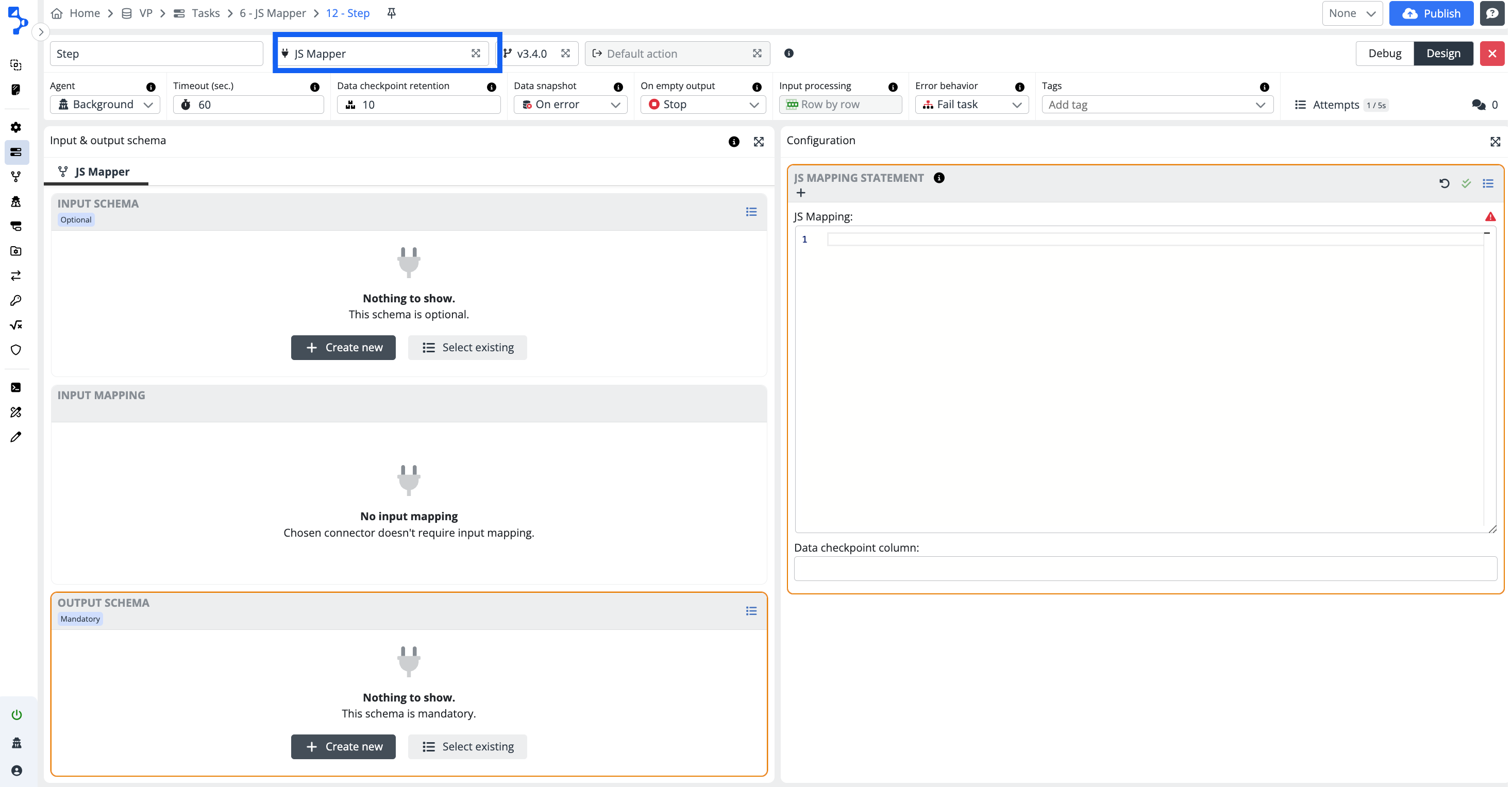Screen dimensions: 1512x787
Task: Click into the Data checkpoint column field
Action: coord(1145,568)
